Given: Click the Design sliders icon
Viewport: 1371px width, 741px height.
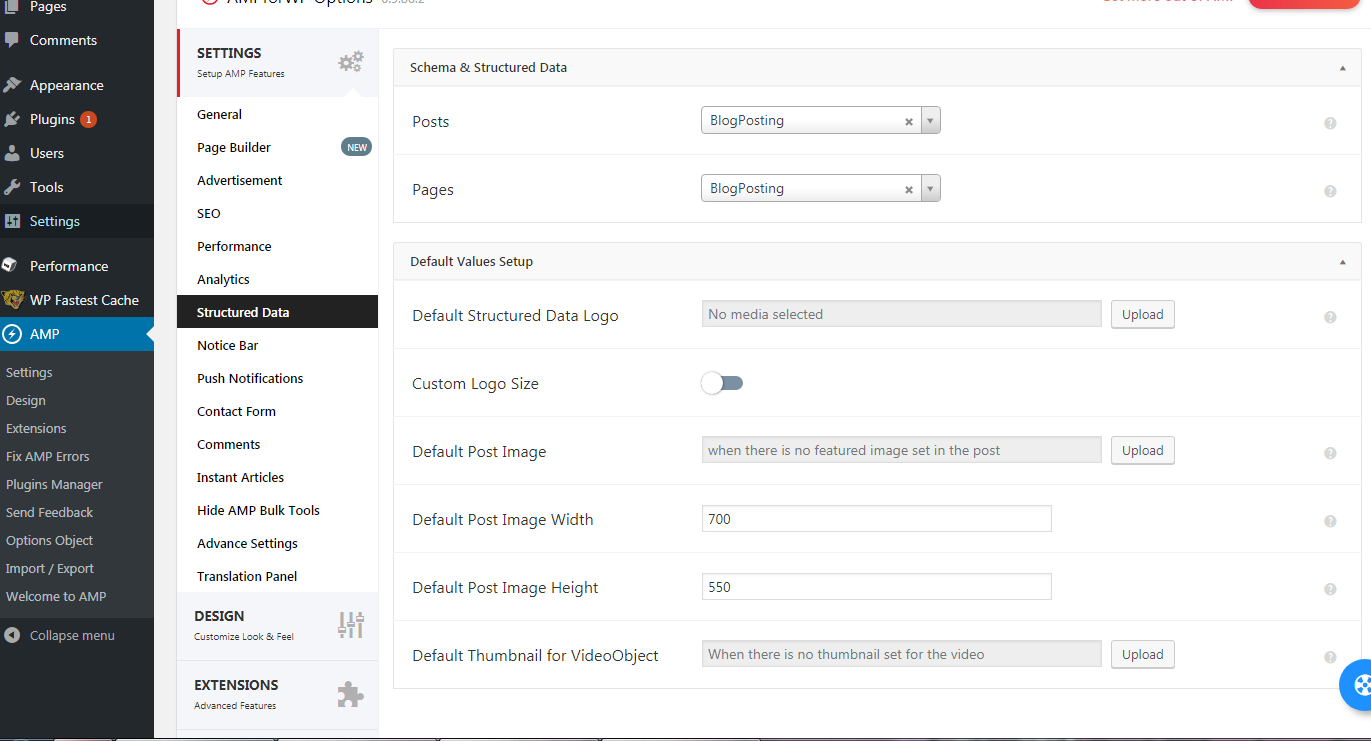Looking at the screenshot, I should click(x=351, y=625).
